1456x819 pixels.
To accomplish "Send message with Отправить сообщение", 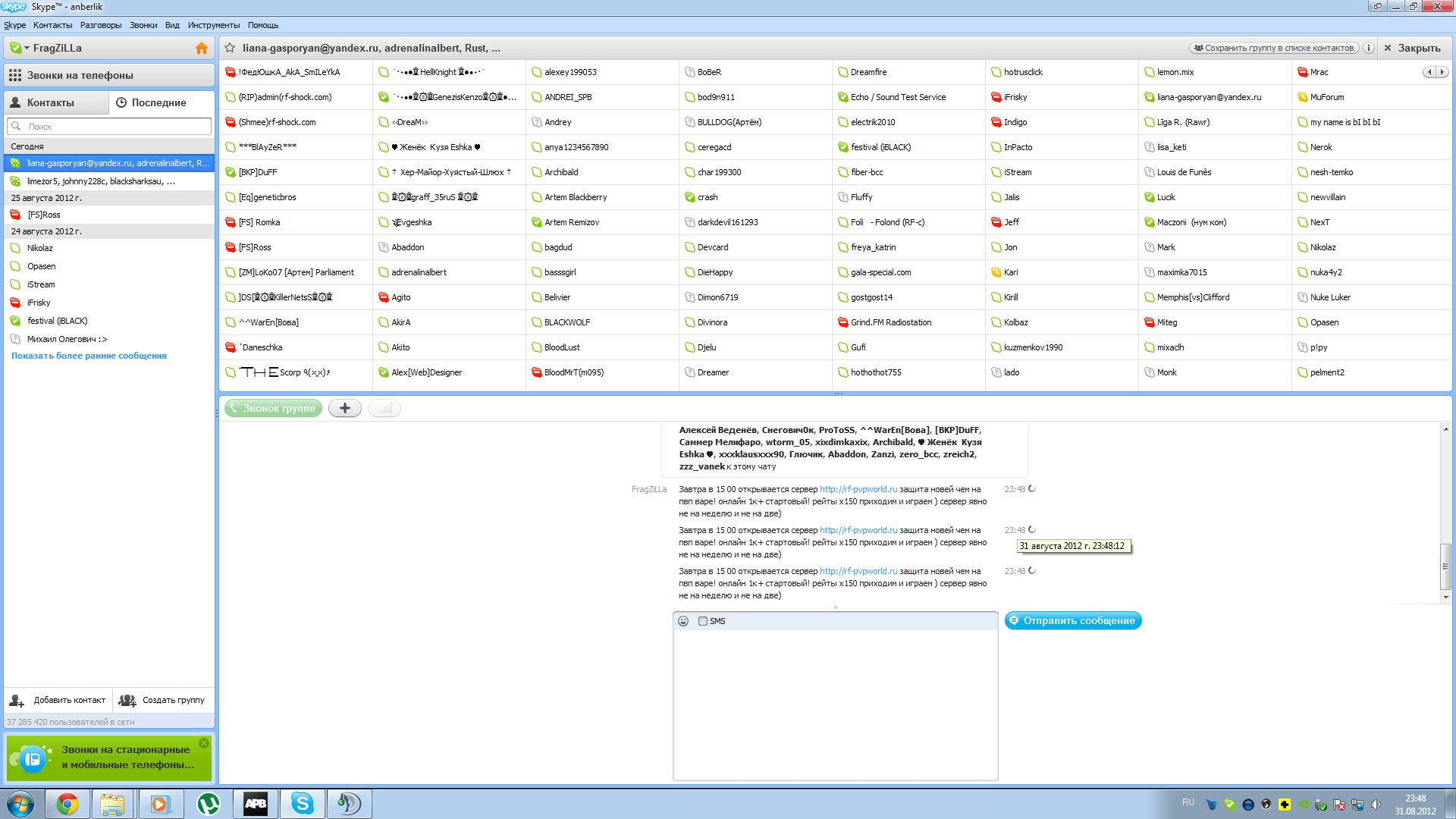I will coord(1073,620).
